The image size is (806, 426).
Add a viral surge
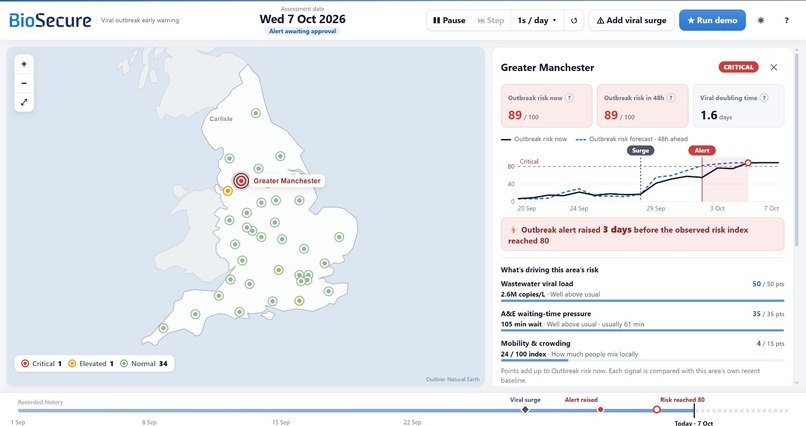(x=631, y=21)
